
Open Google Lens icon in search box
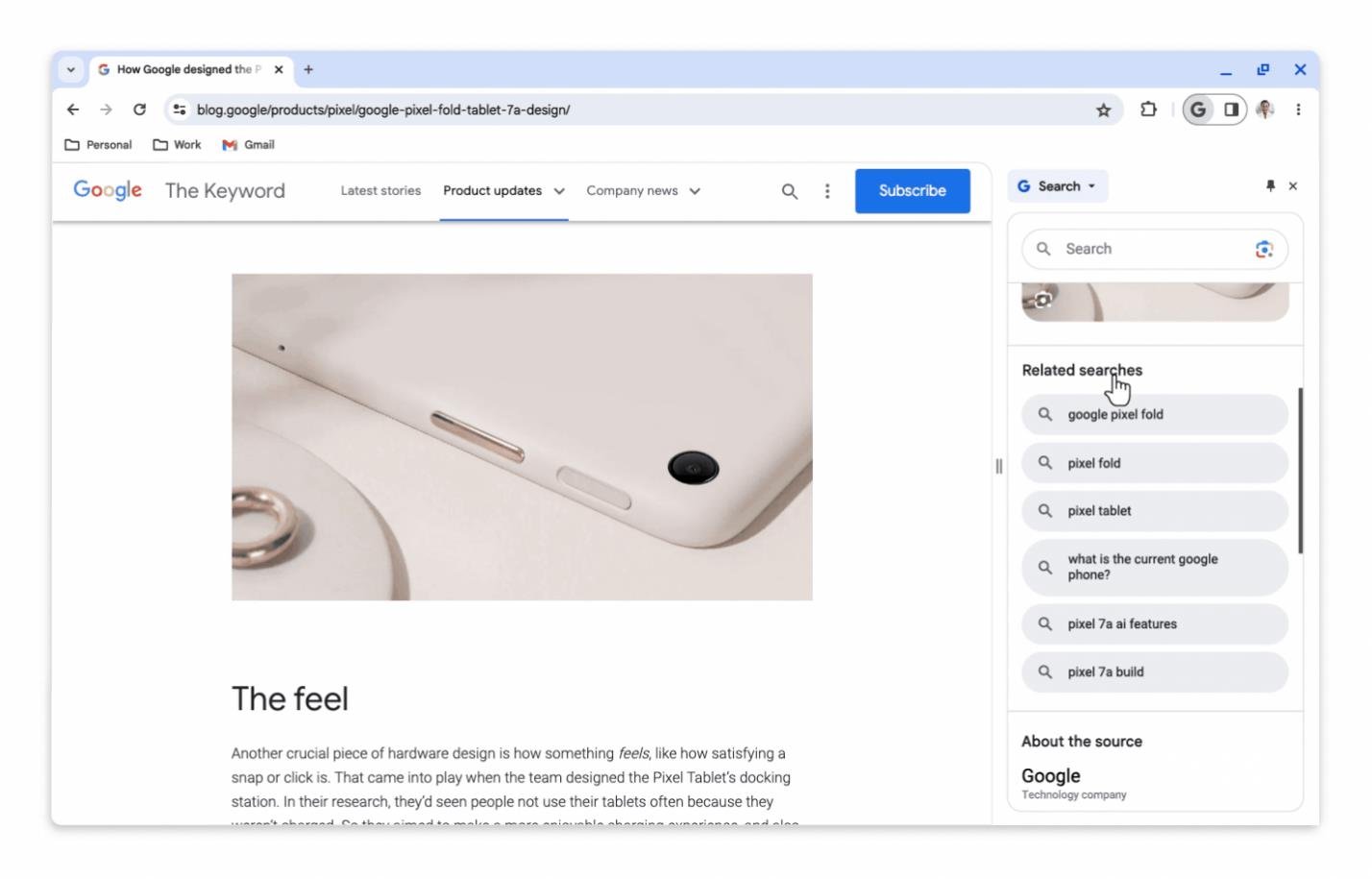[1264, 249]
